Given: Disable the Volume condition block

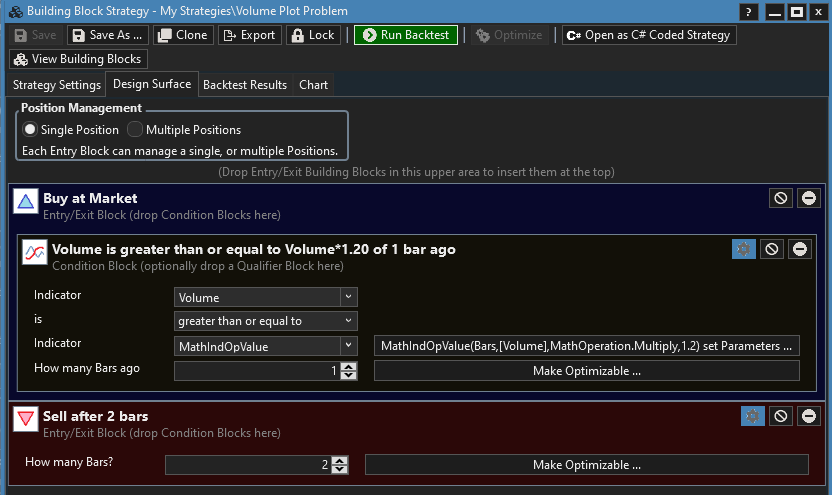Looking at the screenshot, I should coord(772,249).
